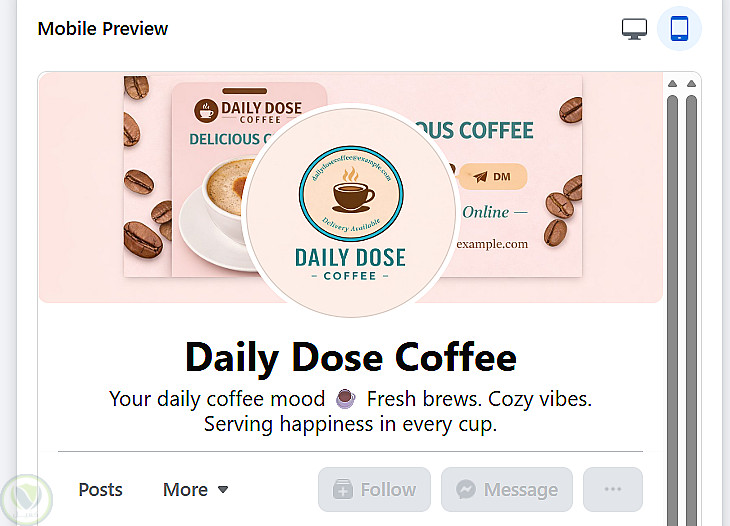Click the Messenger icon in Message button
Screen dimensions: 730x526
coord(465,490)
